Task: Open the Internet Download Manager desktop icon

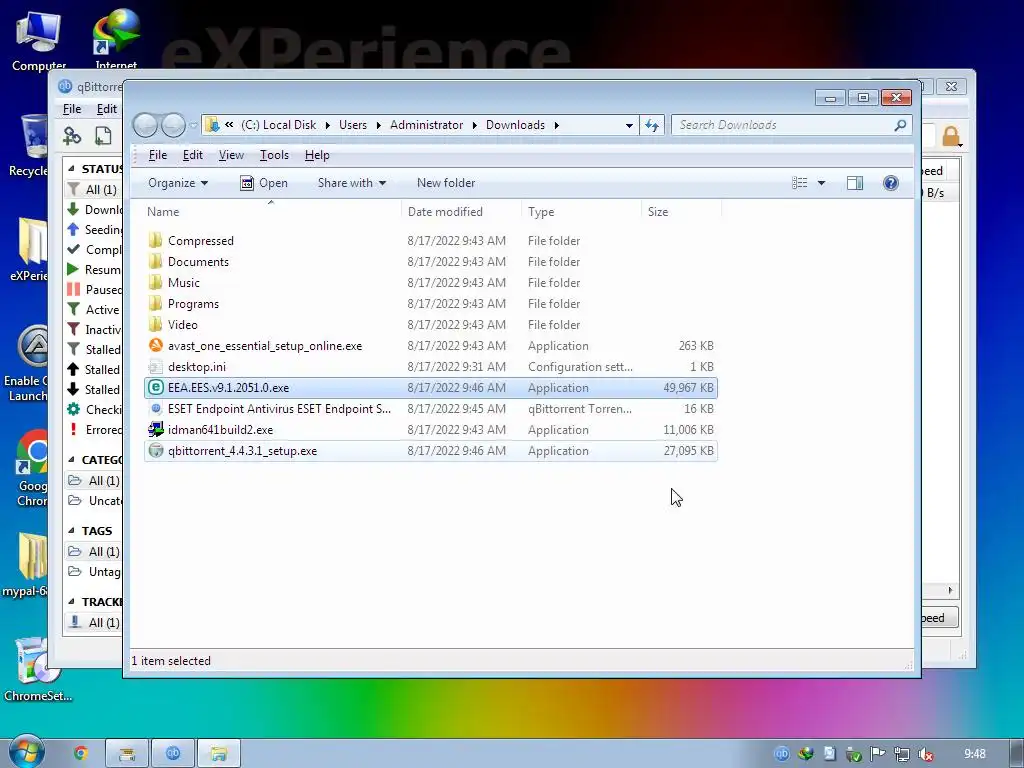Action: click(116, 39)
